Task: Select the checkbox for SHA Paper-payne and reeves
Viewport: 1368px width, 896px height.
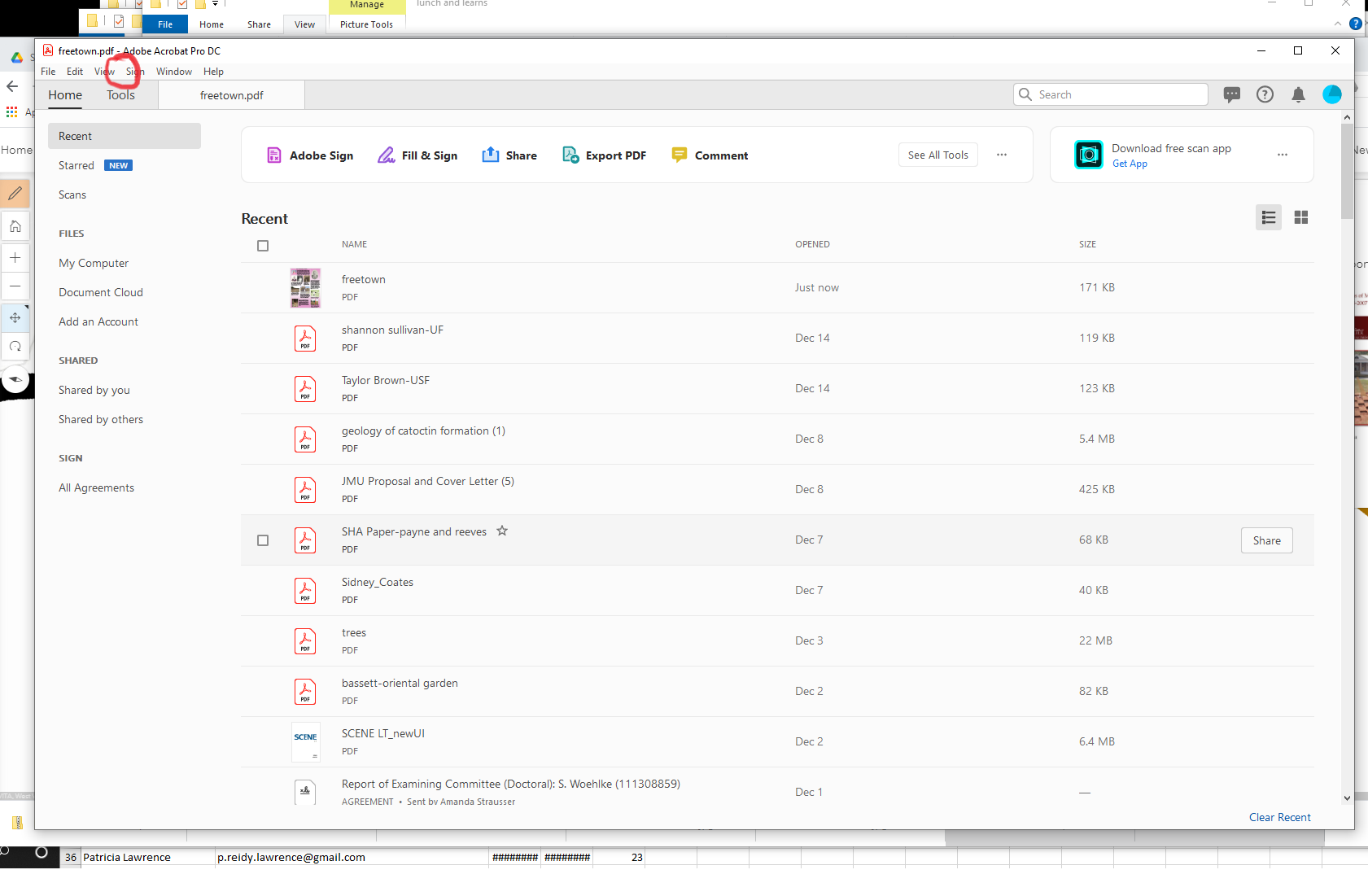Action: [x=263, y=540]
